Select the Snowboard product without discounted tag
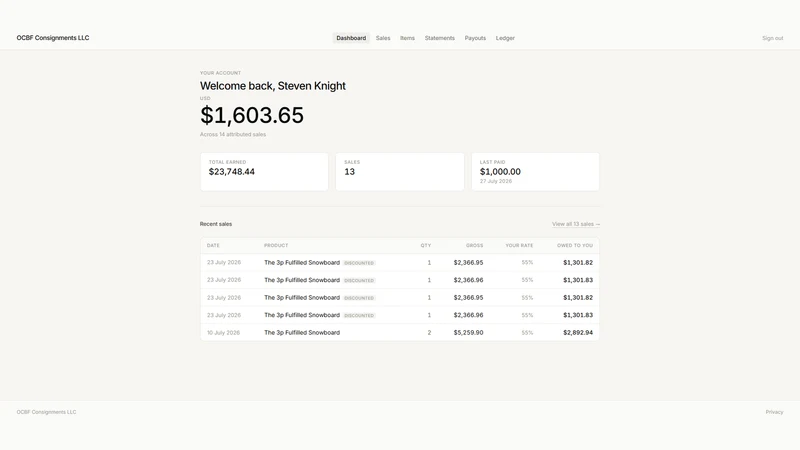 [302, 333]
